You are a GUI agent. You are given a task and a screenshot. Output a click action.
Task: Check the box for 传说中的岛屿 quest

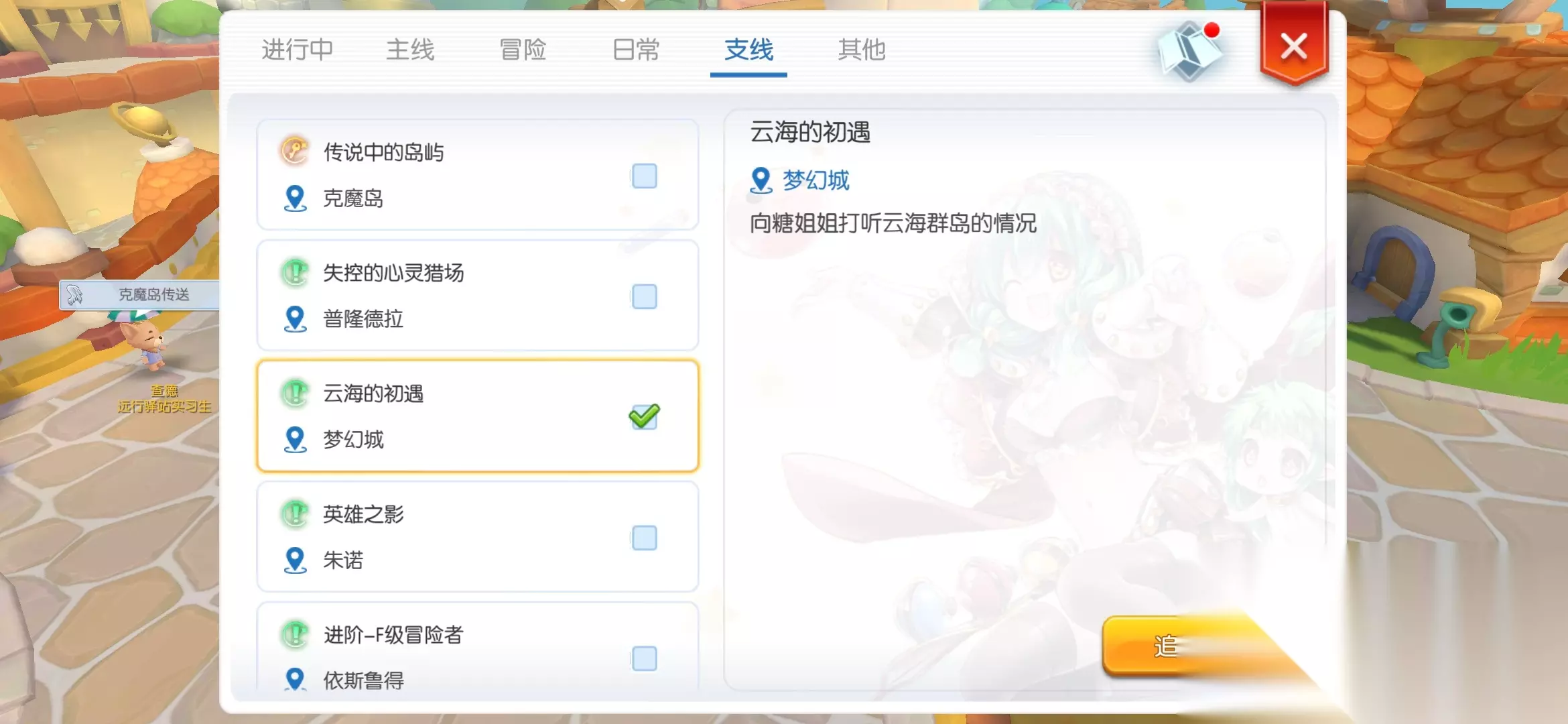[644, 176]
